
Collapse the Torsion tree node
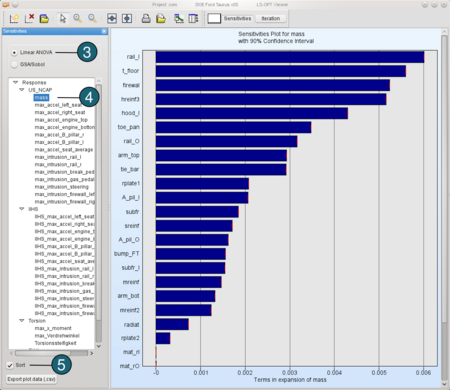(x=22, y=320)
